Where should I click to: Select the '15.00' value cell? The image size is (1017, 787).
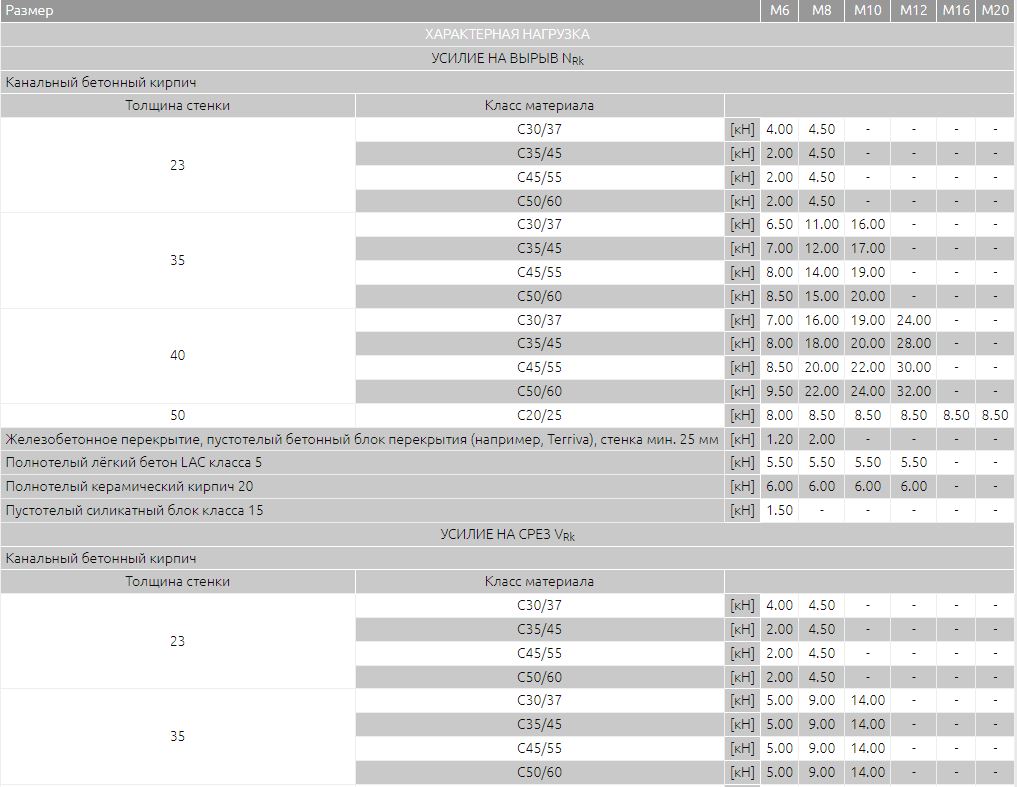click(821, 297)
